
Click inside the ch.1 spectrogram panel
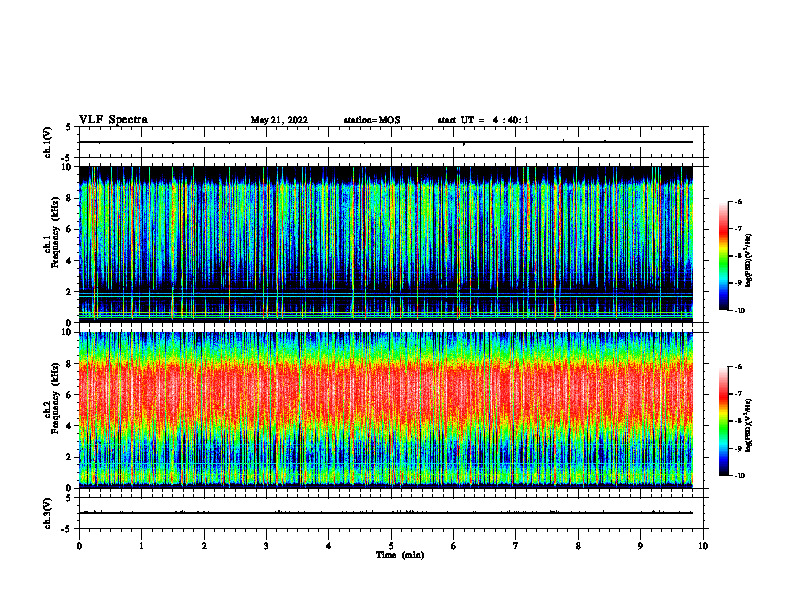(386, 244)
